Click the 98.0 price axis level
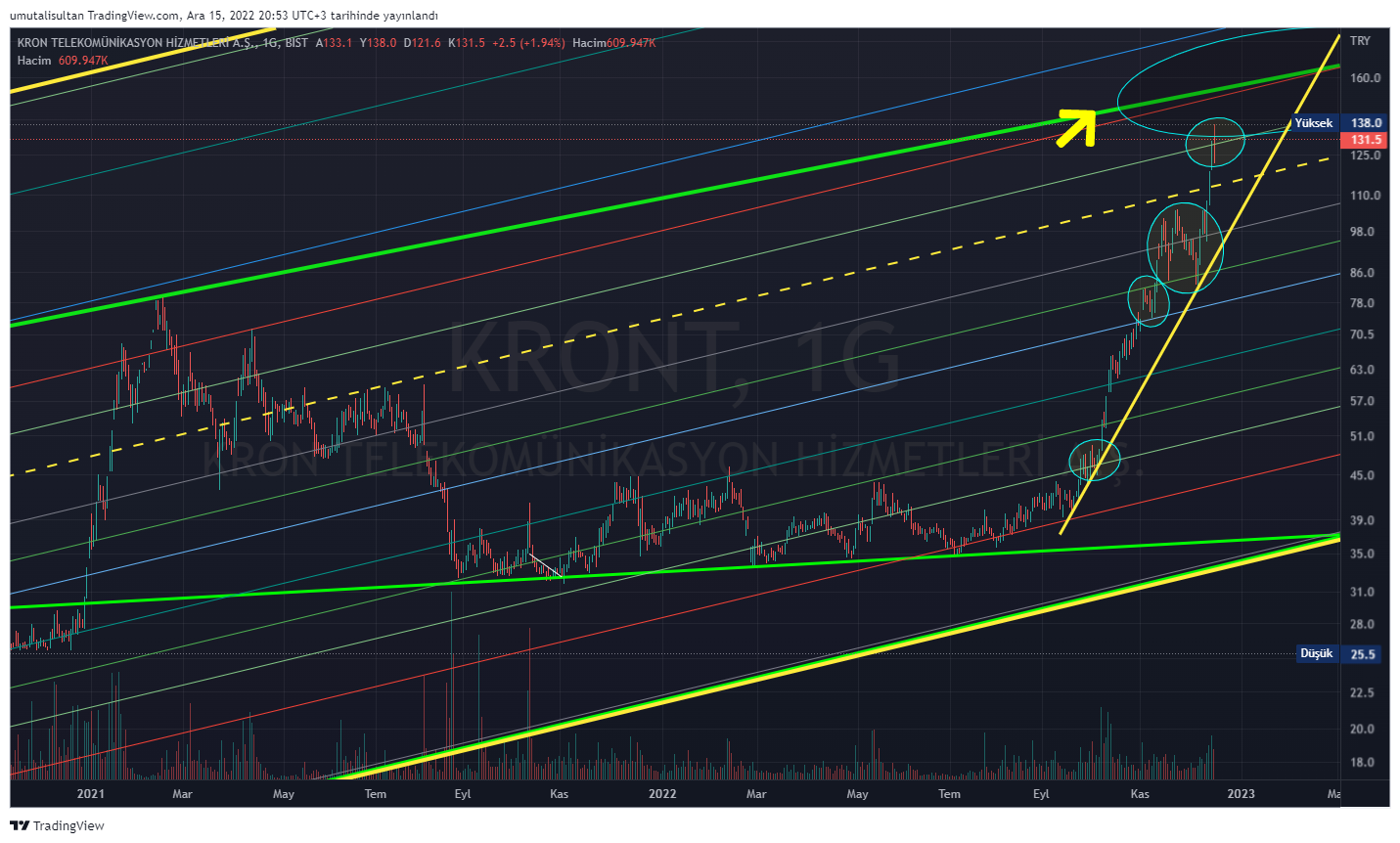The image size is (1400, 843). click(x=1362, y=232)
